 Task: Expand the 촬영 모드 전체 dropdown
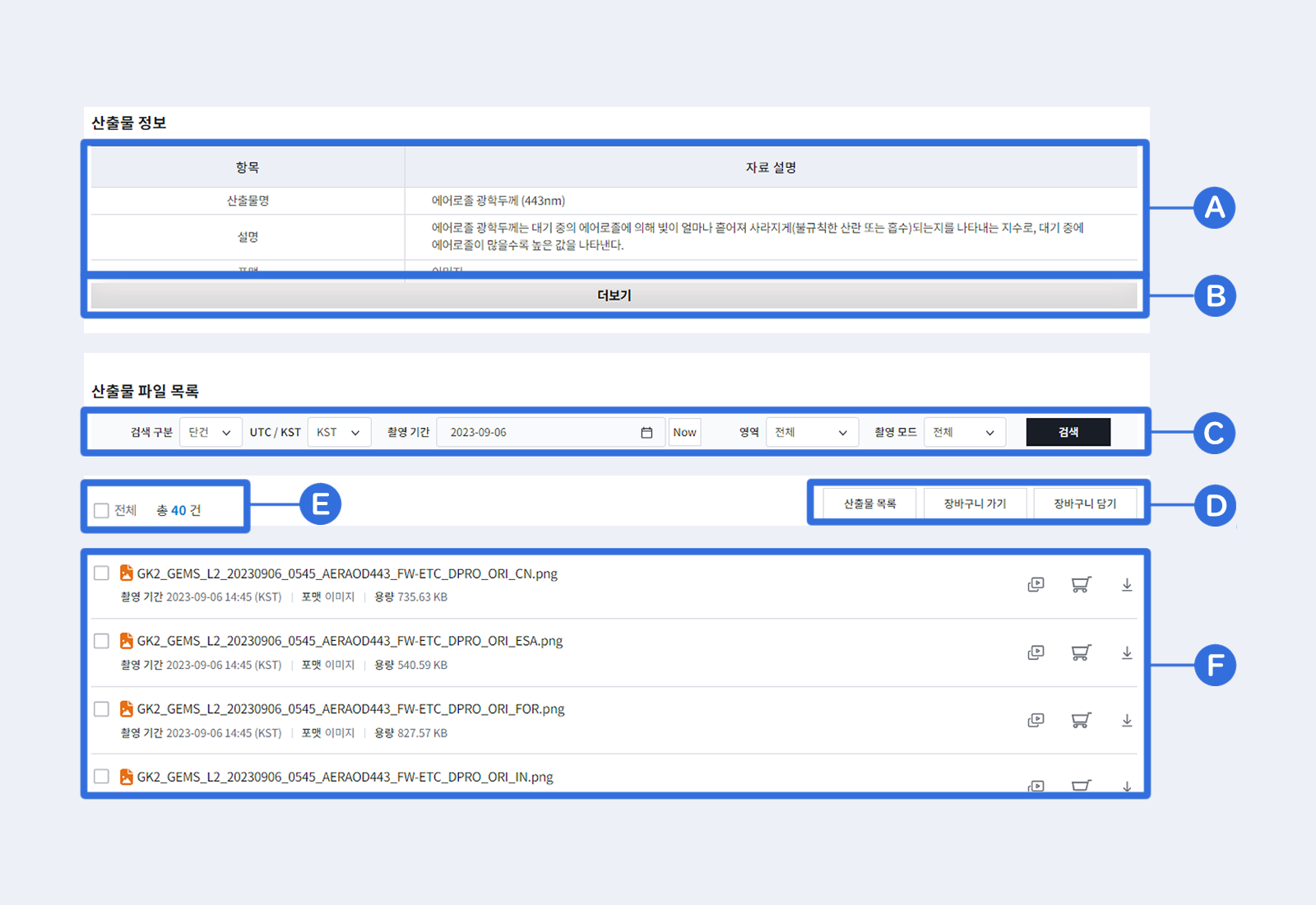pos(964,431)
